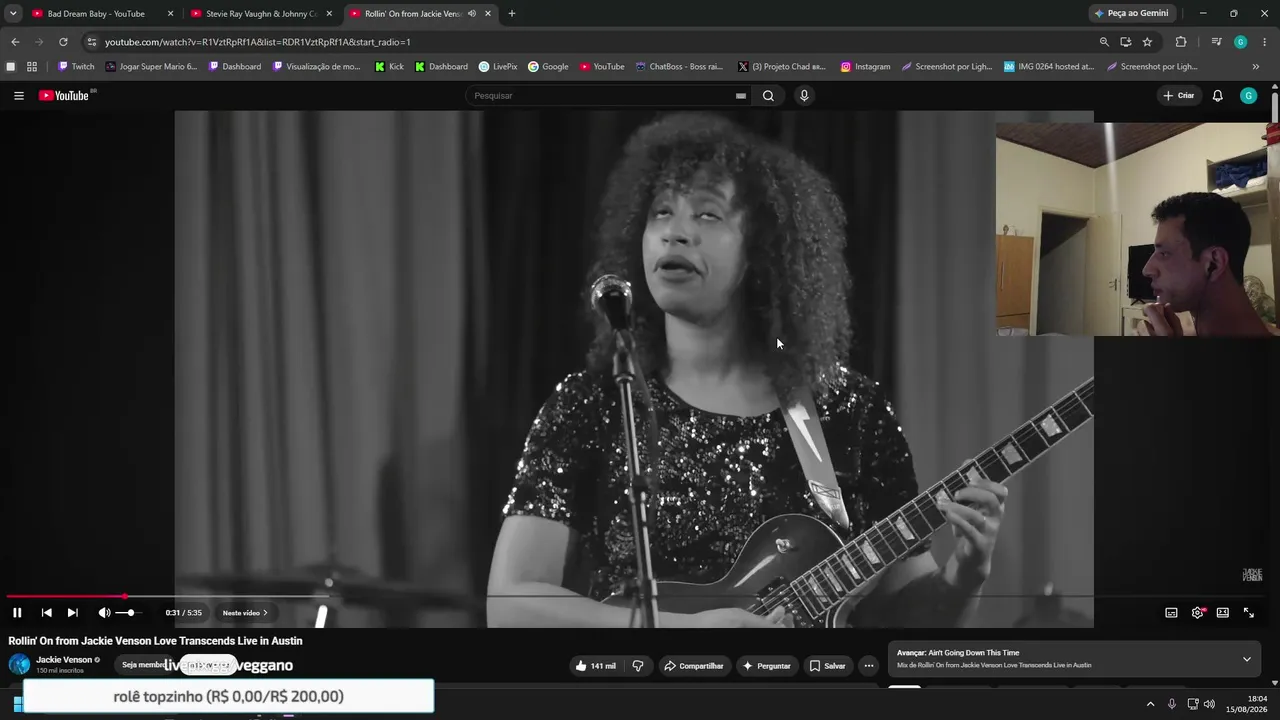Viewport: 1280px width, 720px height.
Task: Open Jackie Venson channel avatar
Action: pos(19,664)
